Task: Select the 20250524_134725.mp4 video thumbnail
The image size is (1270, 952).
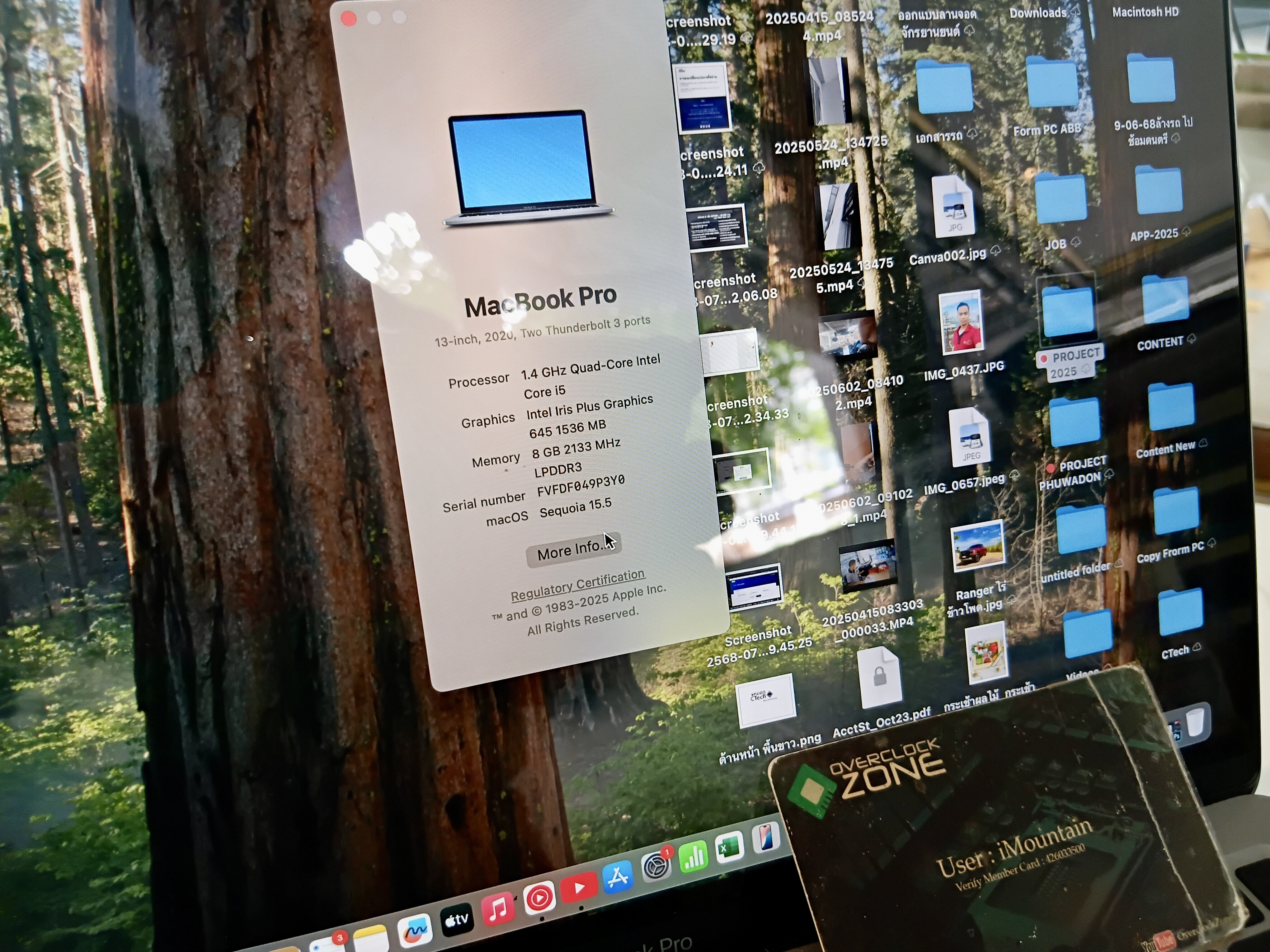Action: tap(829, 91)
